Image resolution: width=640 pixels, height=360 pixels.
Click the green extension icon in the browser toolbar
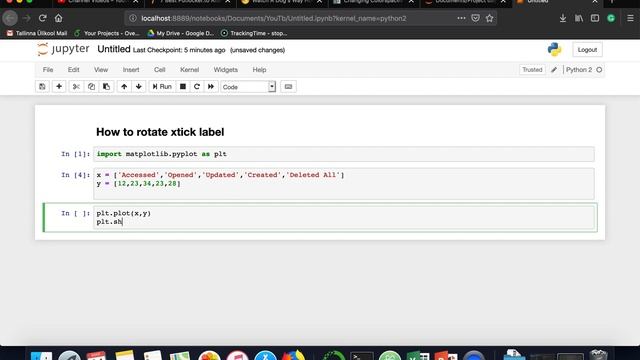coord(611,18)
